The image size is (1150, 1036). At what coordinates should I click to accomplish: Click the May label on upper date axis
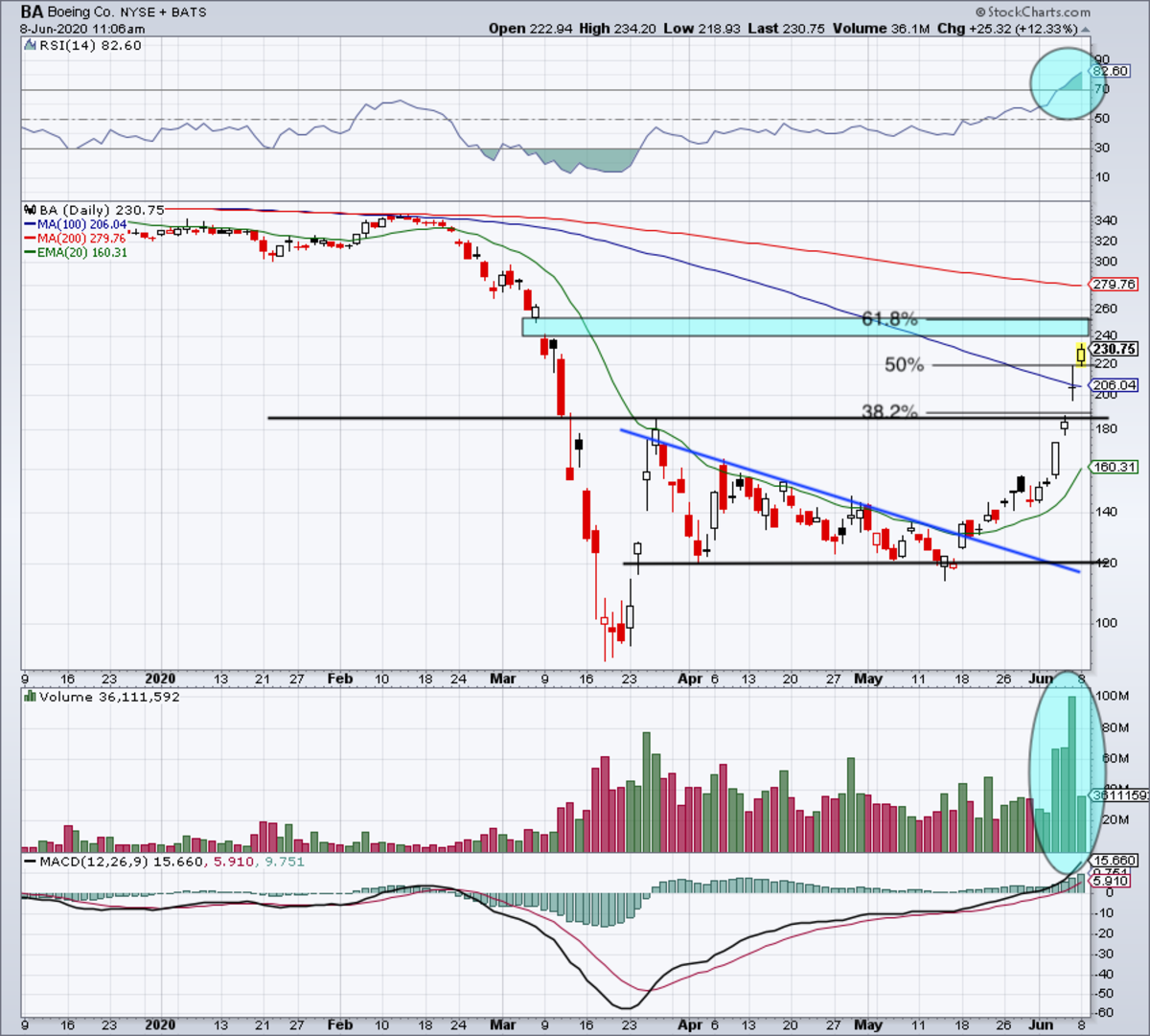[867, 679]
